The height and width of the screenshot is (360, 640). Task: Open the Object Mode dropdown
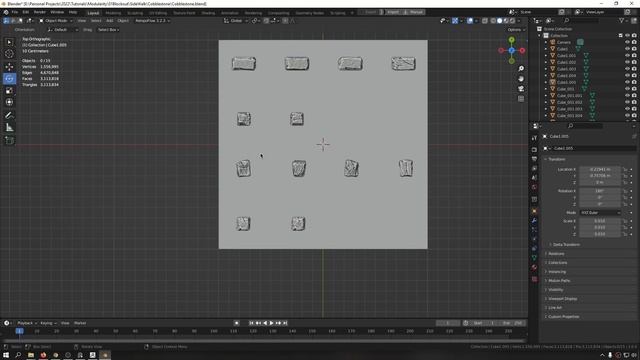(56, 20)
